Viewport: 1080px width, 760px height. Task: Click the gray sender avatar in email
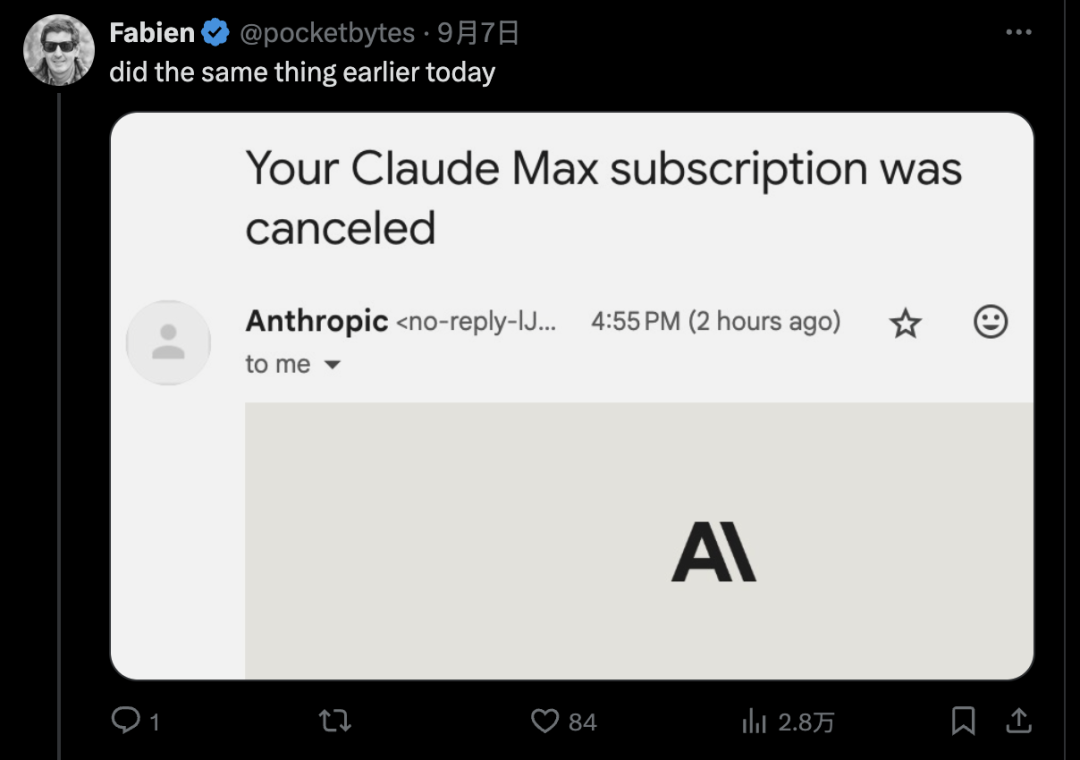click(168, 342)
